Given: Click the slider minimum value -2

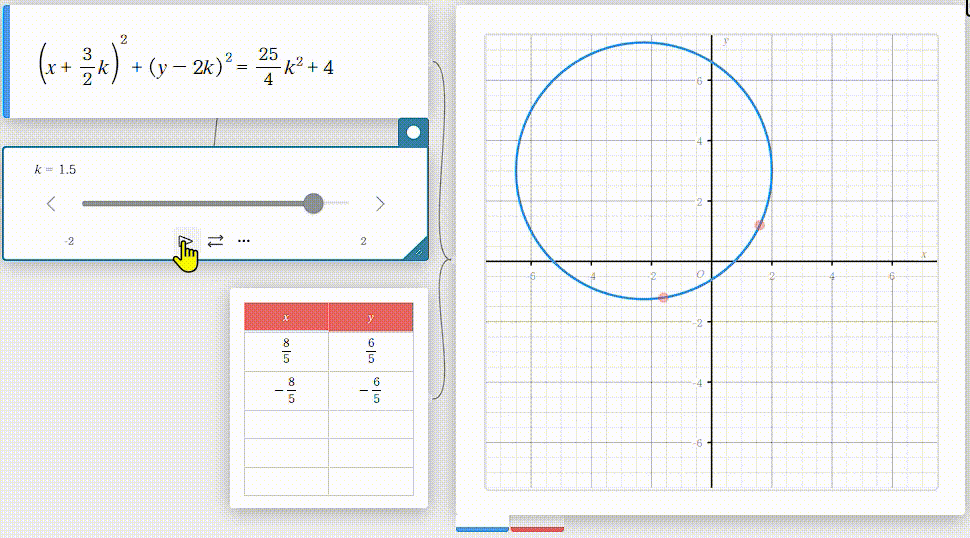Looking at the screenshot, I should tap(69, 241).
